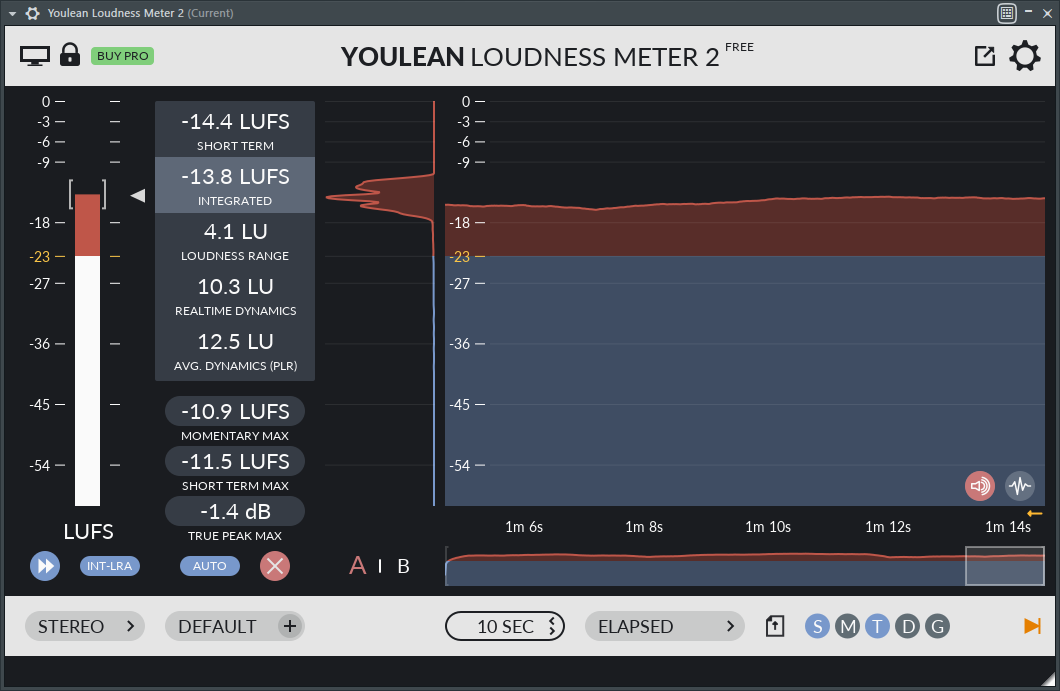The image size is (1060, 691).
Task: Click the 1m 10s timeline label
Action: [x=768, y=527]
